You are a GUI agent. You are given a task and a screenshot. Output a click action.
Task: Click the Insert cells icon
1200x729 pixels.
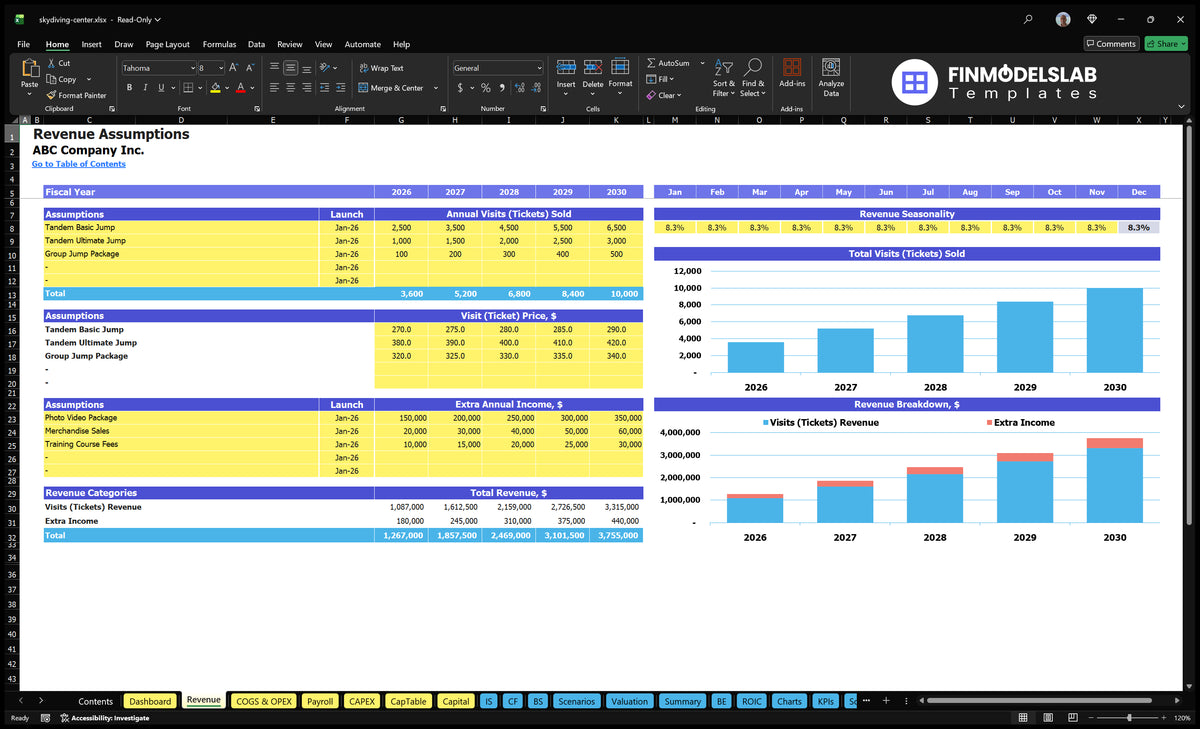pyautogui.click(x=566, y=67)
